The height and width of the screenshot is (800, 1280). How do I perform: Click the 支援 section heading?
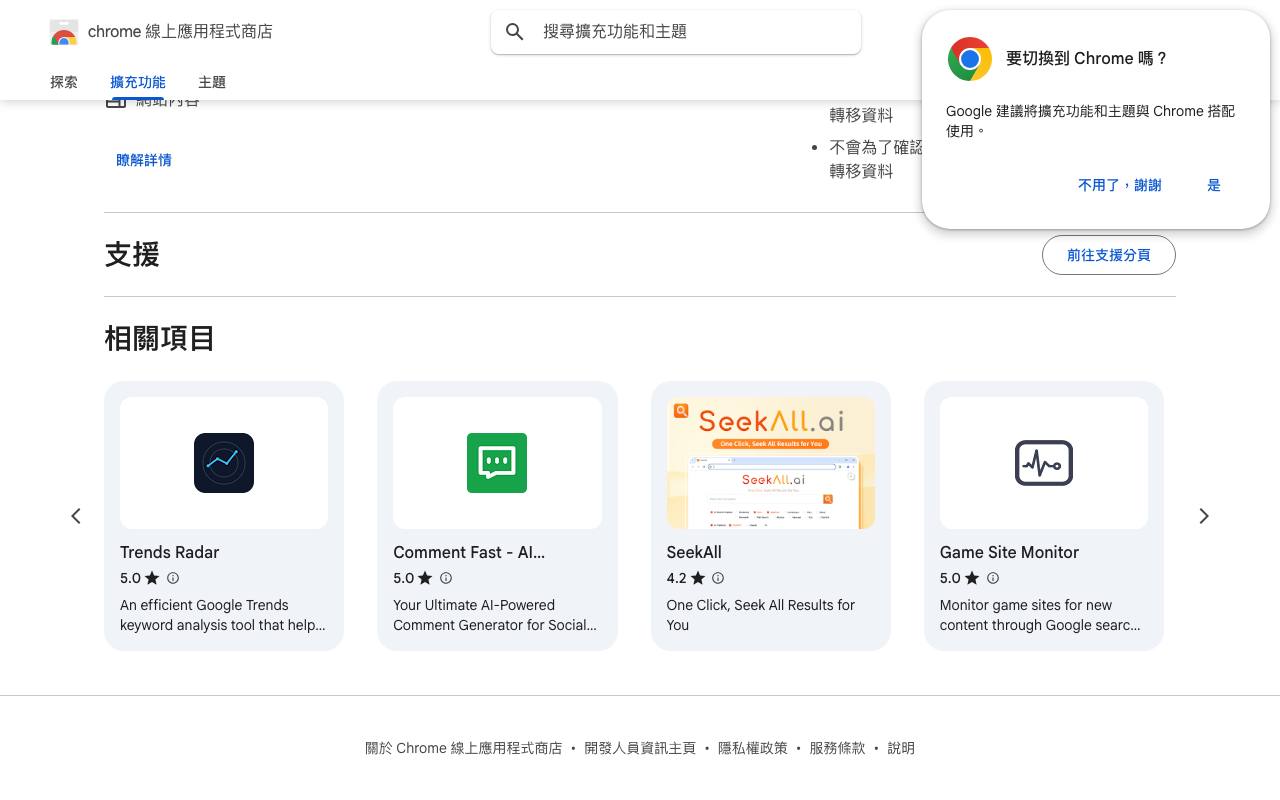click(132, 255)
